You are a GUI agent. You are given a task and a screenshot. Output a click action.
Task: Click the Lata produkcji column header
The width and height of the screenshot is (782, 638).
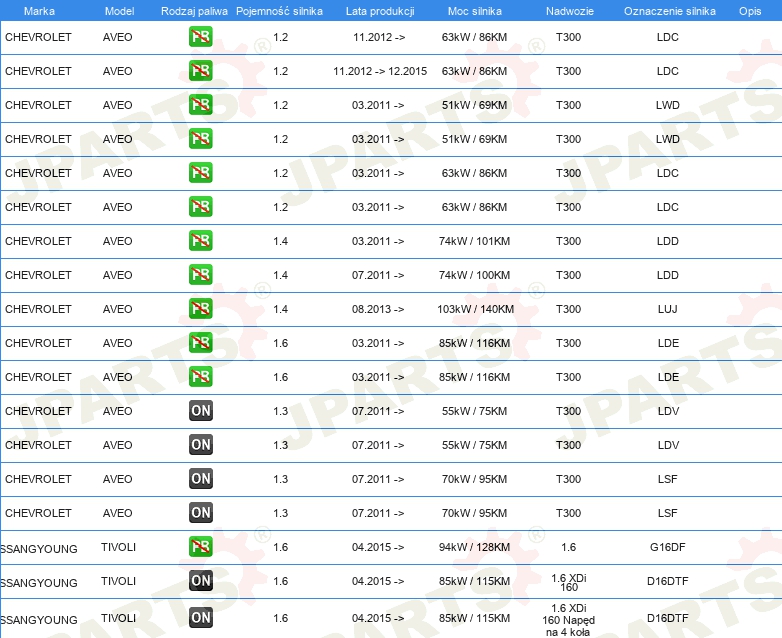click(x=380, y=11)
